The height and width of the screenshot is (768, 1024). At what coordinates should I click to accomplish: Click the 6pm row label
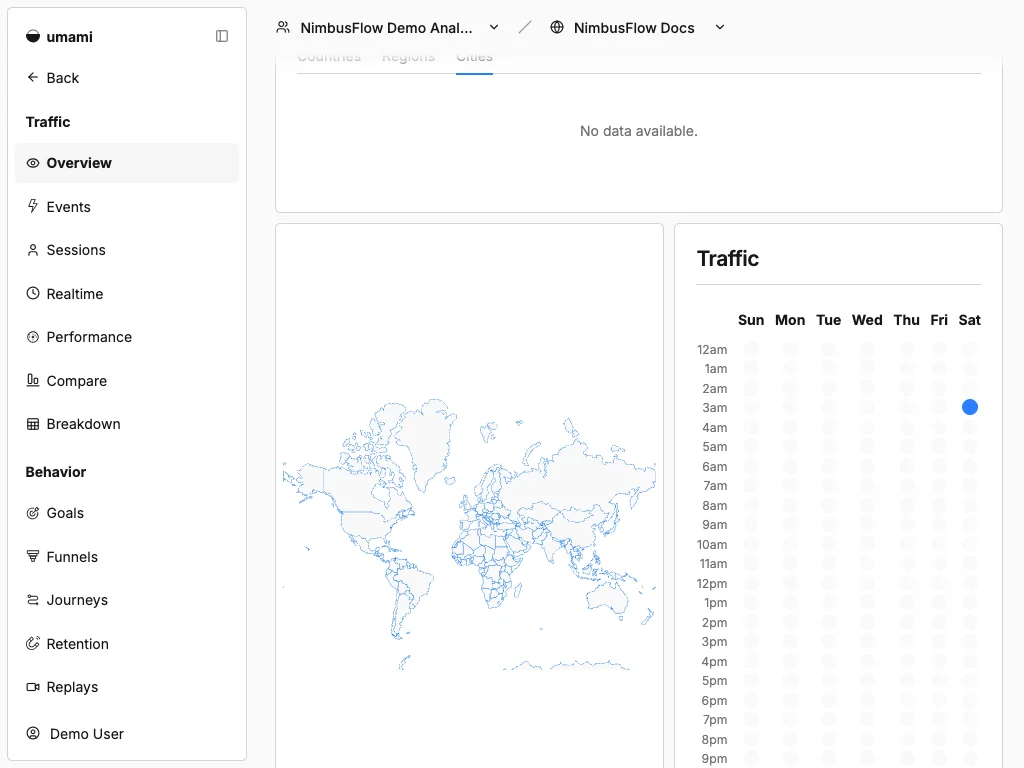[x=714, y=700]
